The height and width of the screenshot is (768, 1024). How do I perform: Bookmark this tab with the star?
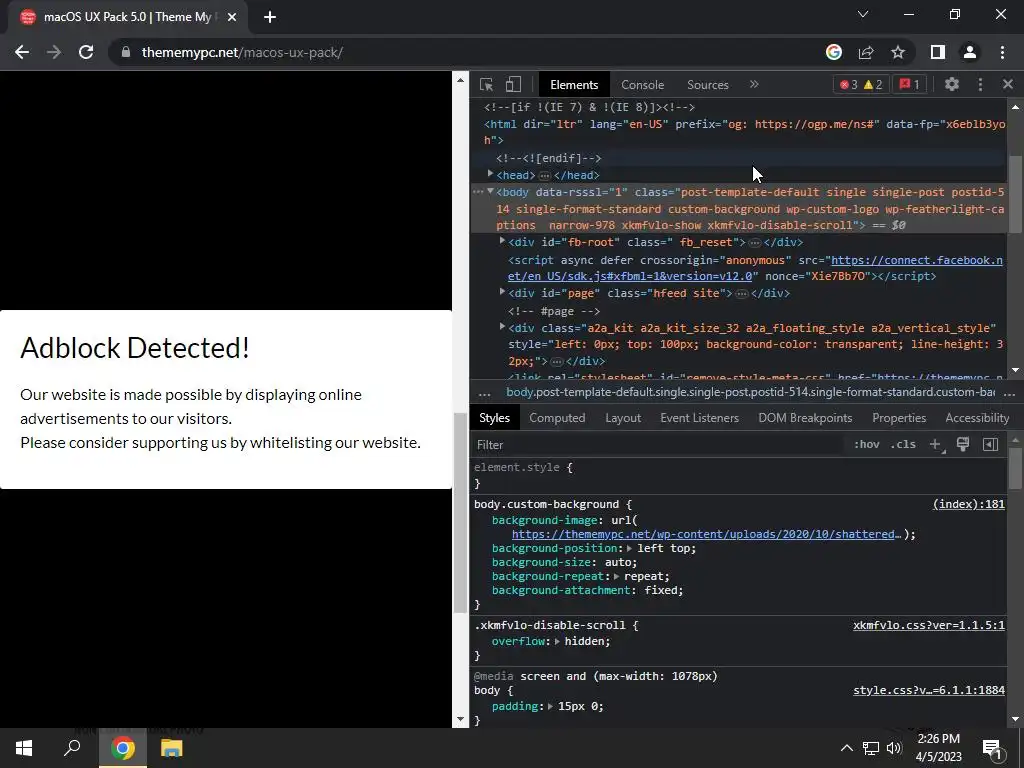[898, 52]
